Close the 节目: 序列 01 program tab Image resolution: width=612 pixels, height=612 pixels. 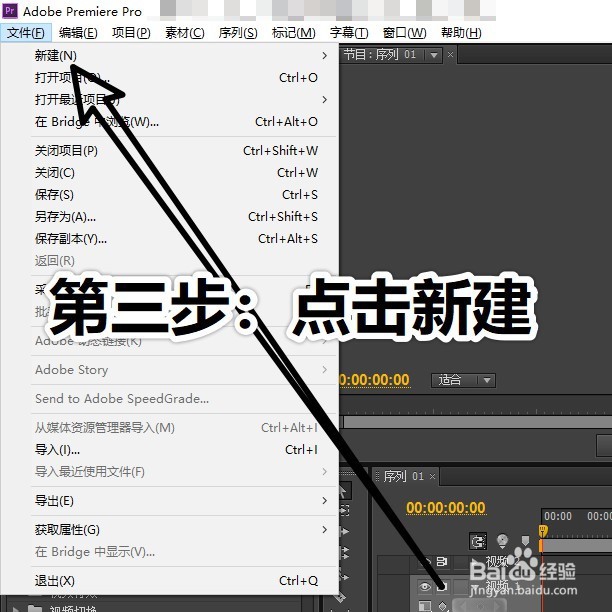(x=450, y=54)
